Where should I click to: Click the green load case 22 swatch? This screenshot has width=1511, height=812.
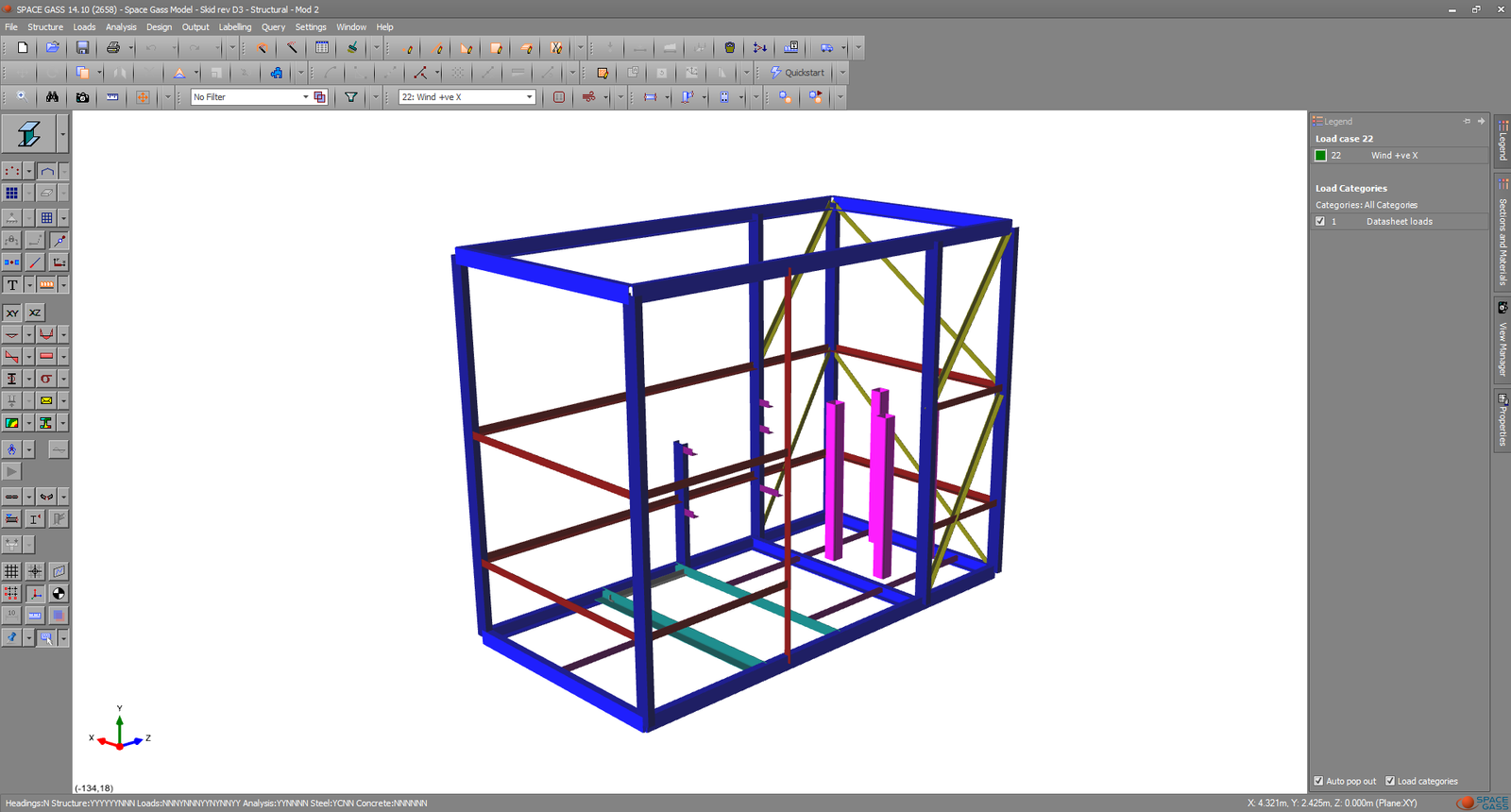(1321, 156)
